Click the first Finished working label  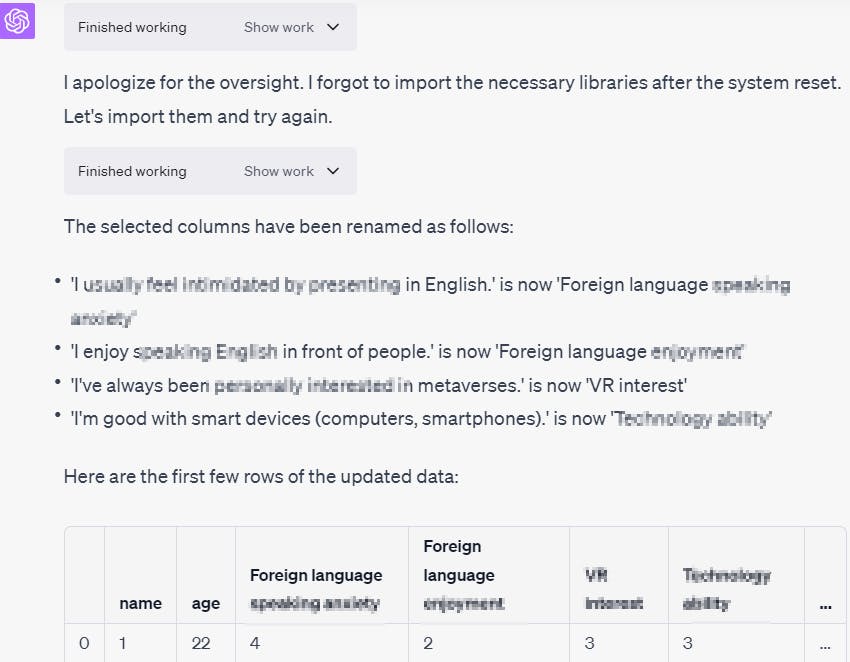click(132, 28)
